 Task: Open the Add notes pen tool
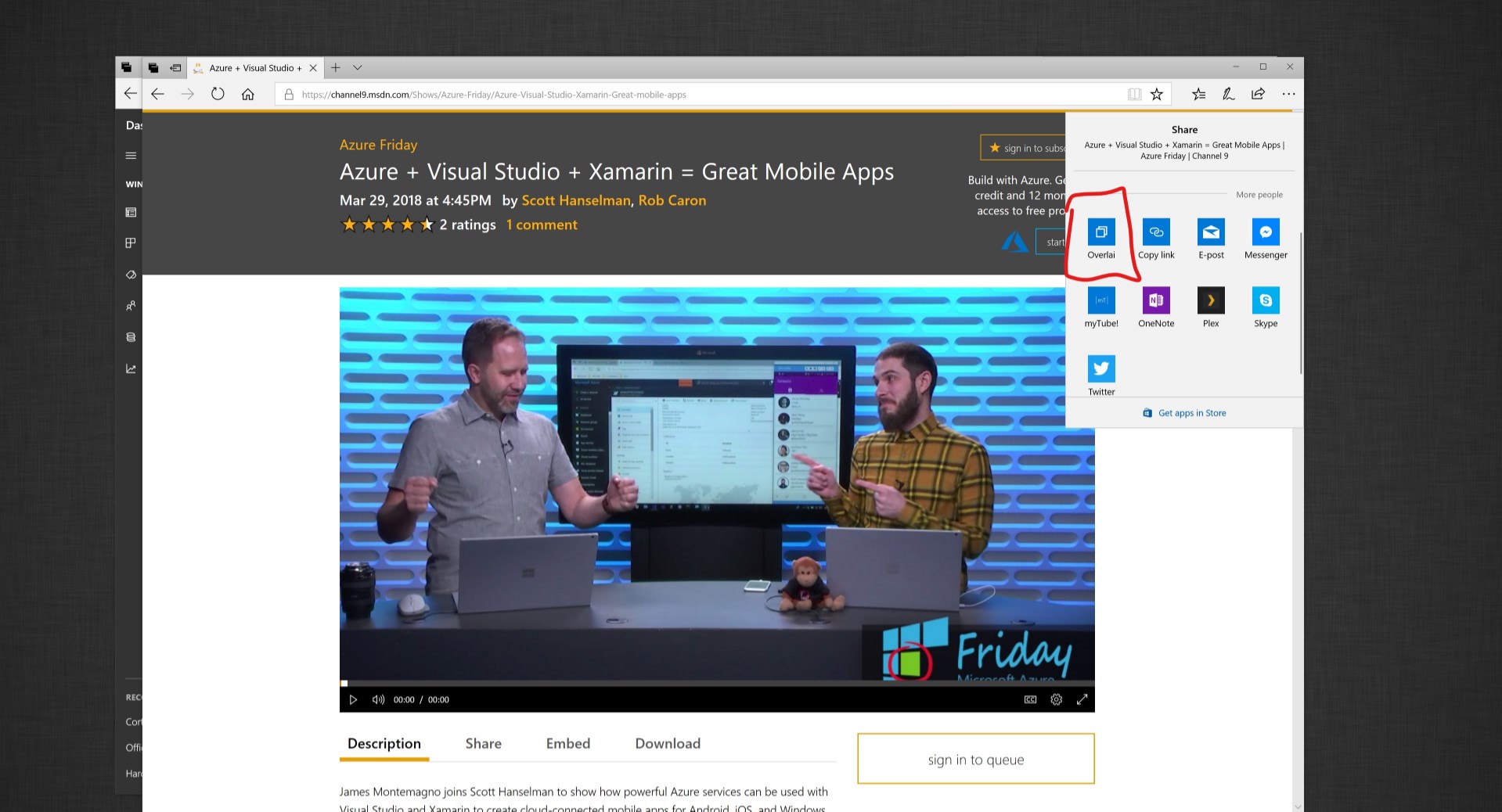pos(1228,95)
